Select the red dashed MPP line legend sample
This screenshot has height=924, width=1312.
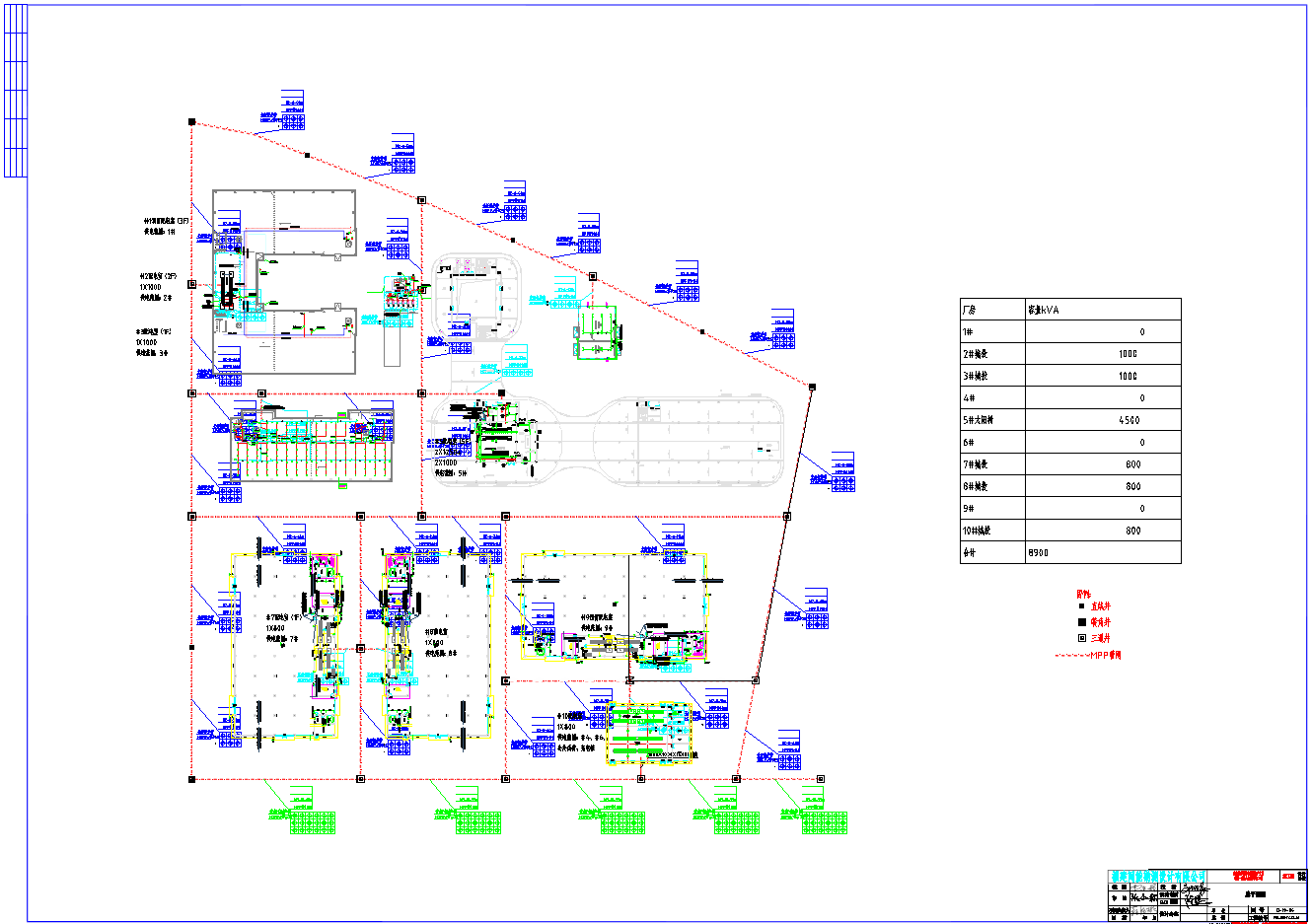click(x=1070, y=655)
